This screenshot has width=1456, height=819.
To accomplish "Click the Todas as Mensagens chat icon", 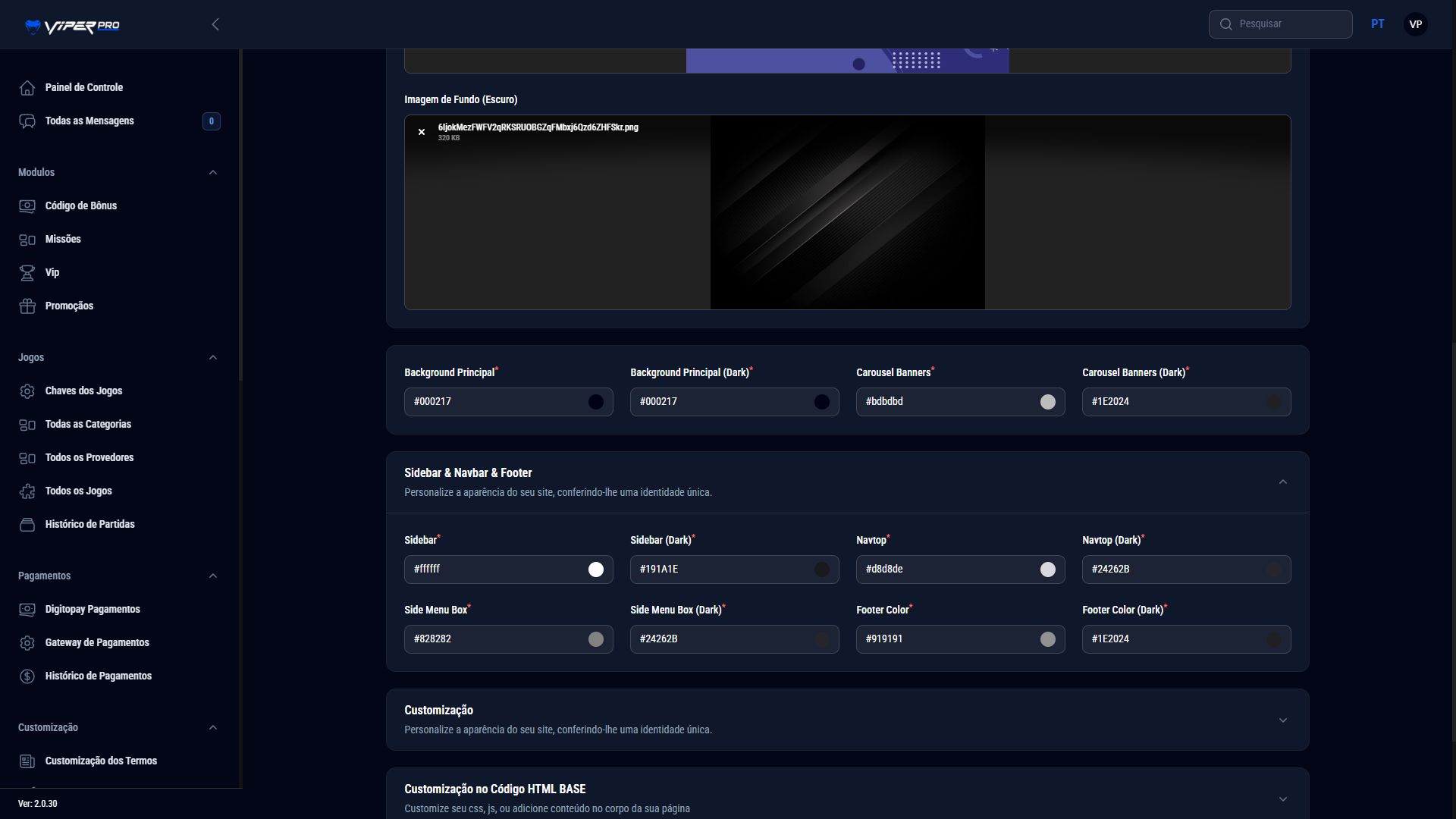I will coord(27,121).
